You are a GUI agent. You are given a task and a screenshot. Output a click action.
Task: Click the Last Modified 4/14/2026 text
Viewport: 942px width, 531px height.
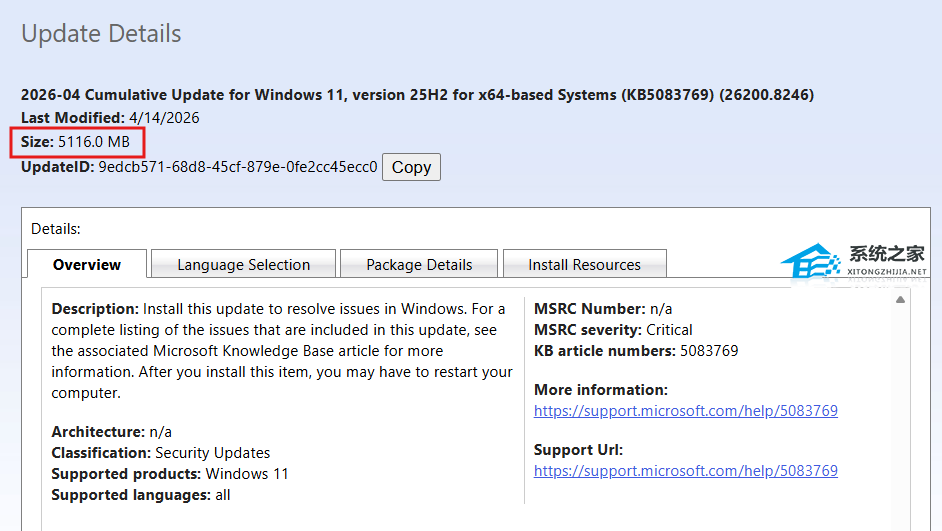[110, 118]
